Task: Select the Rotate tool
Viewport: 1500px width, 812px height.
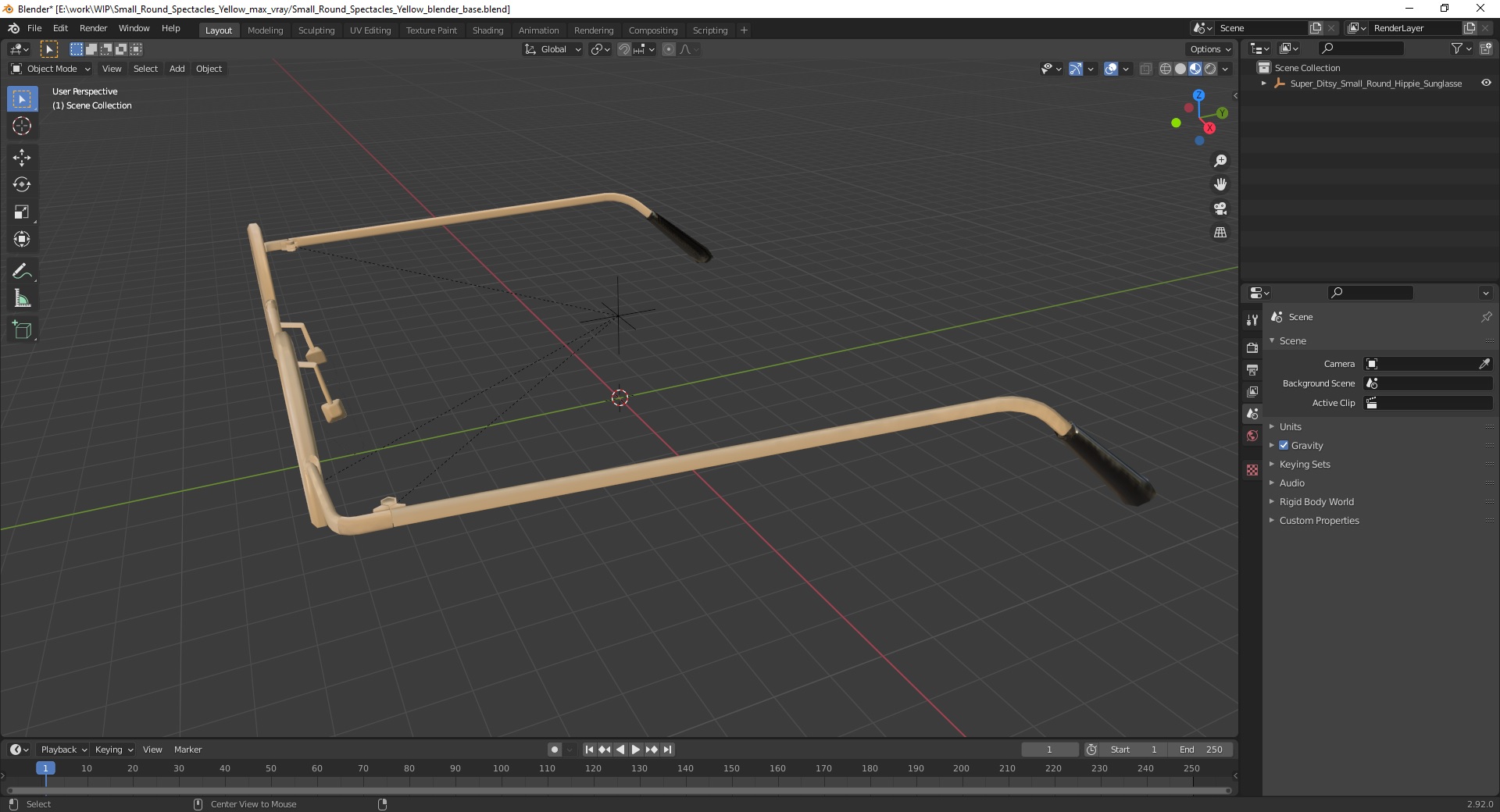Action: [22, 185]
